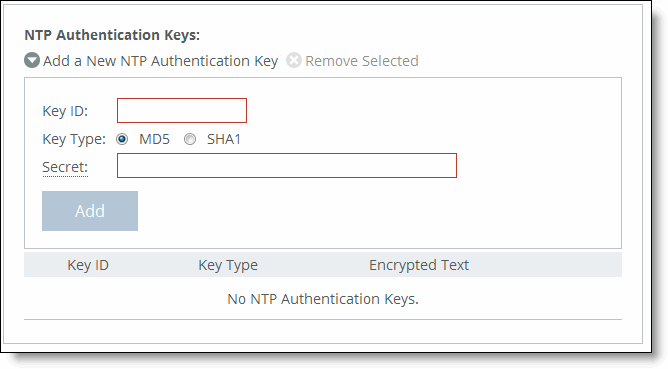
Task: Collapse the Add a New NTP Authentication Key triangle
Action: (32, 61)
